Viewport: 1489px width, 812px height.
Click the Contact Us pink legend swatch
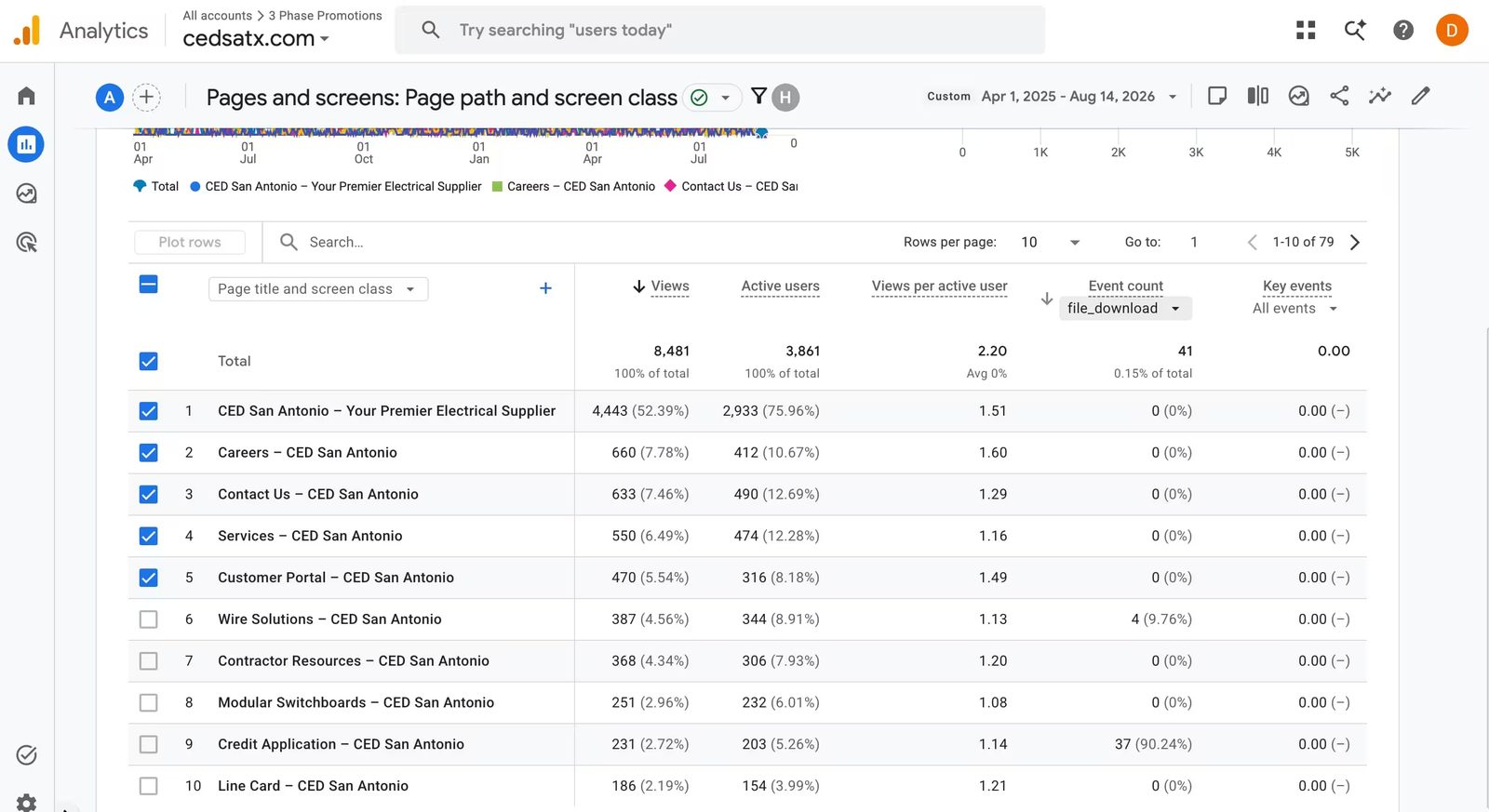(x=670, y=186)
